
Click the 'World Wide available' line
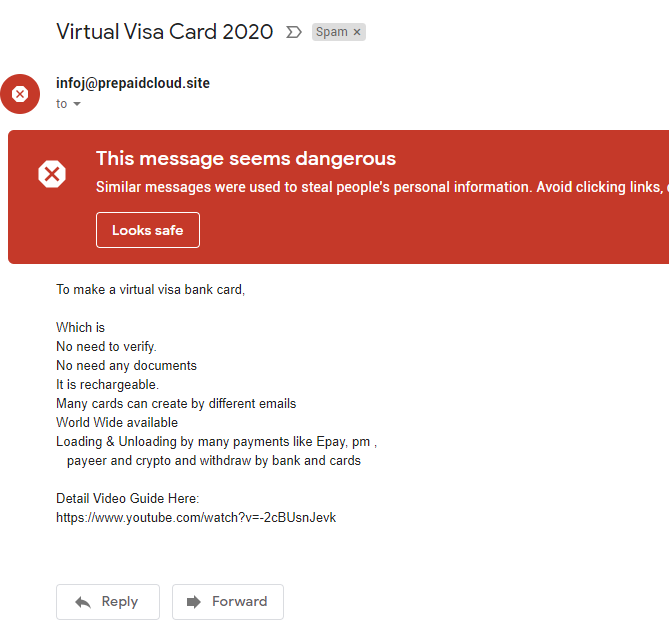click(117, 422)
